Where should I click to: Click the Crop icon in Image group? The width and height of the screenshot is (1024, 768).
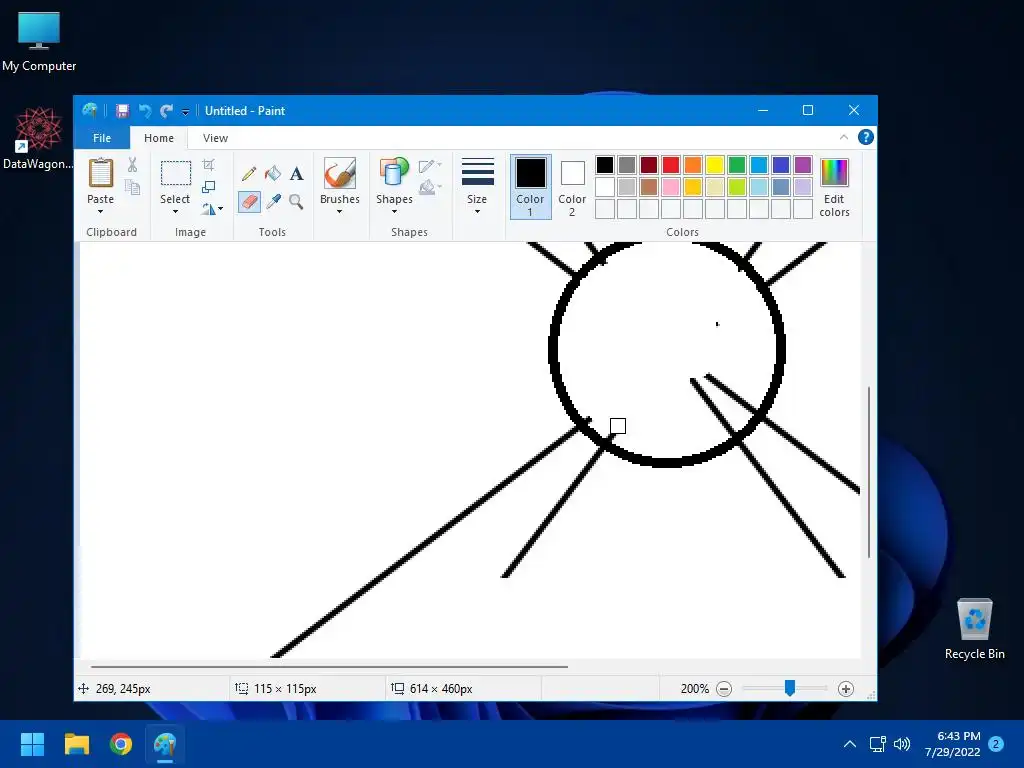(208, 165)
